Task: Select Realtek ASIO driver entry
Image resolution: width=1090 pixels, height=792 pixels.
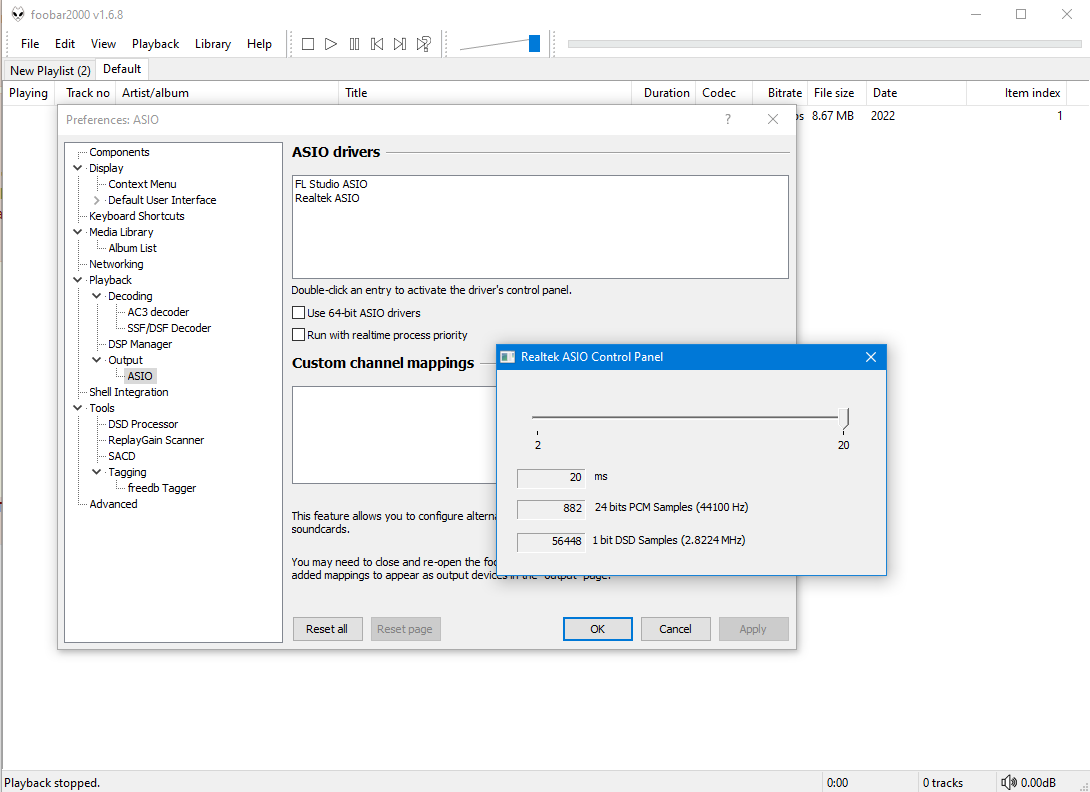Action: (x=327, y=198)
